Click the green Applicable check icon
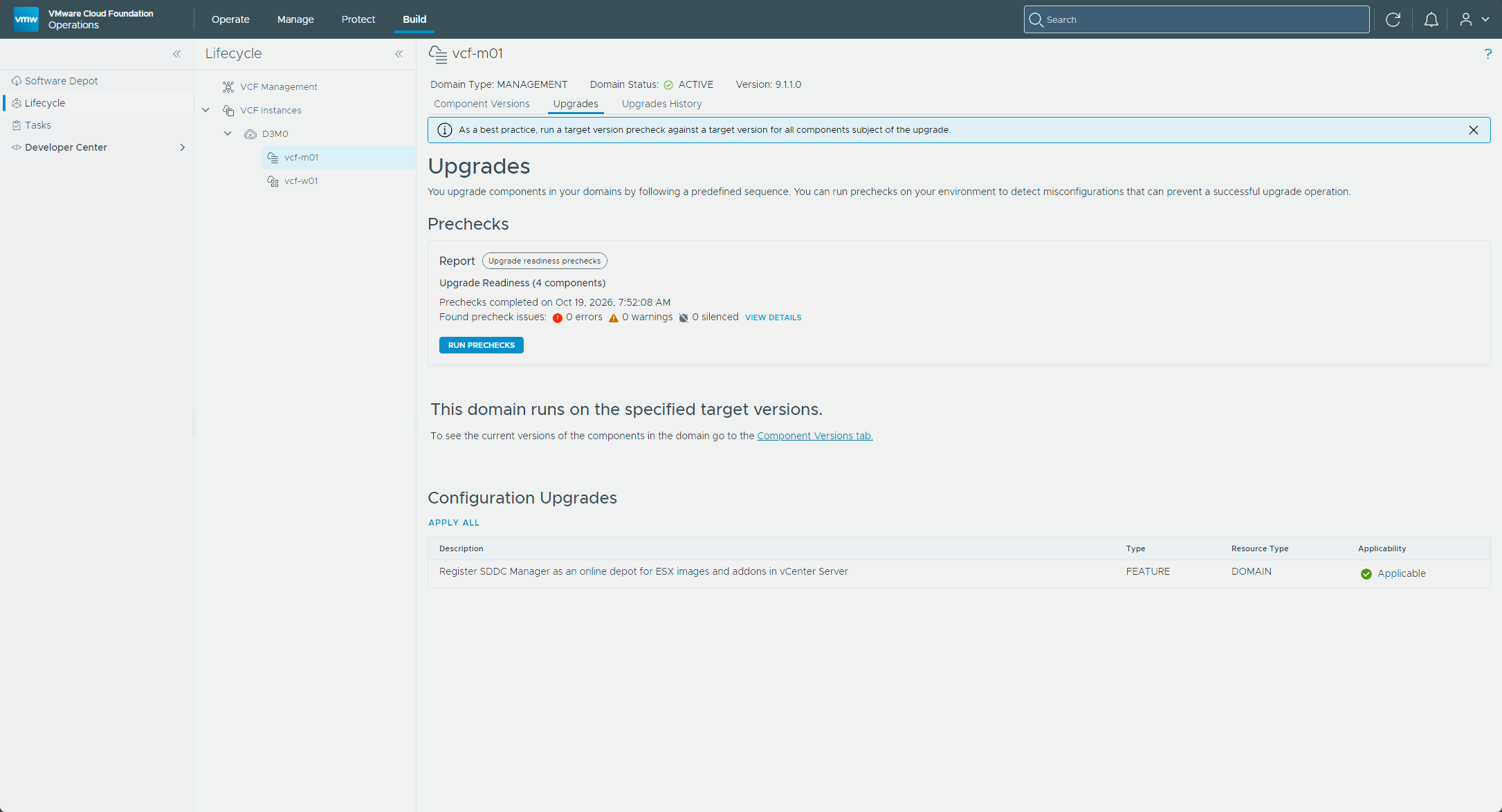This screenshot has height=812, width=1502. pos(1366,574)
